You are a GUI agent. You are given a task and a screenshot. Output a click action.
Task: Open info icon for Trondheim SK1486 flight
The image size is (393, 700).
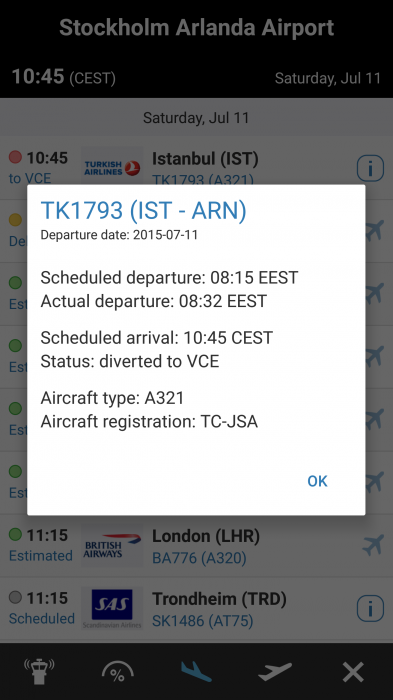[370, 608]
